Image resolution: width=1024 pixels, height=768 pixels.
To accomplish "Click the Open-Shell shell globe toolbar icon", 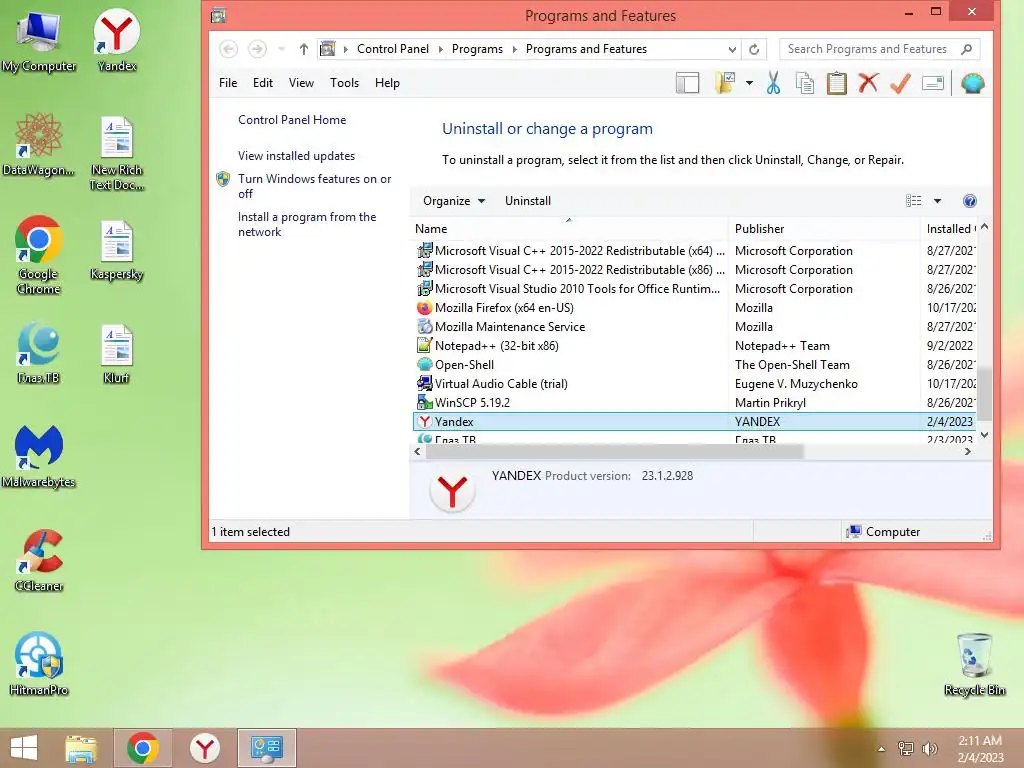I will click(972, 83).
